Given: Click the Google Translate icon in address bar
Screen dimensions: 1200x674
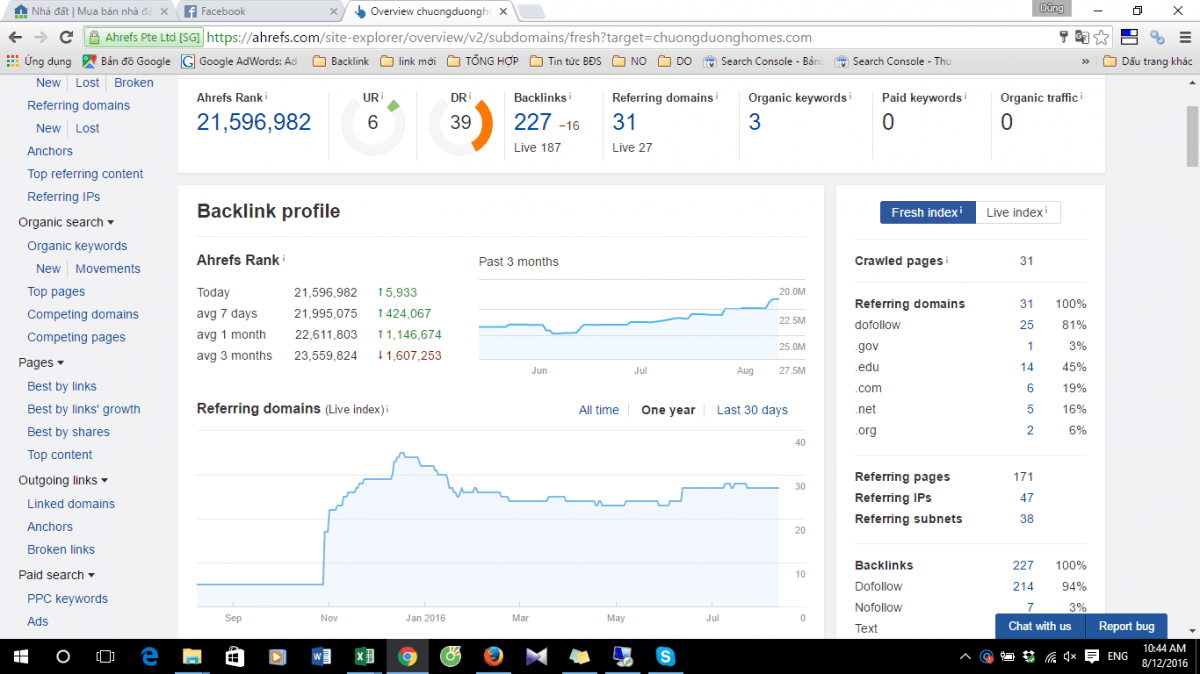Looking at the screenshot, I should pos(1082,37).
